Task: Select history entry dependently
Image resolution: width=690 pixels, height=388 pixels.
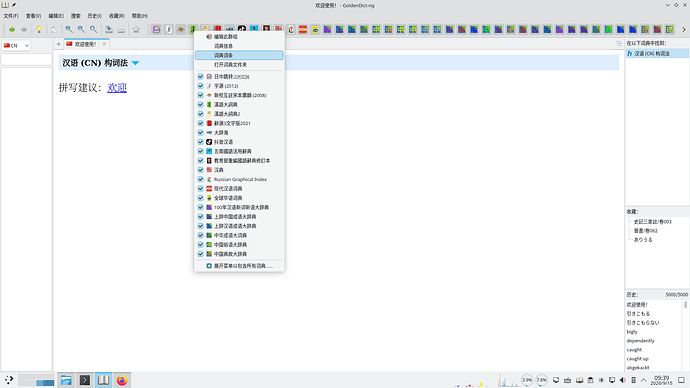Action: coord(641,341)
